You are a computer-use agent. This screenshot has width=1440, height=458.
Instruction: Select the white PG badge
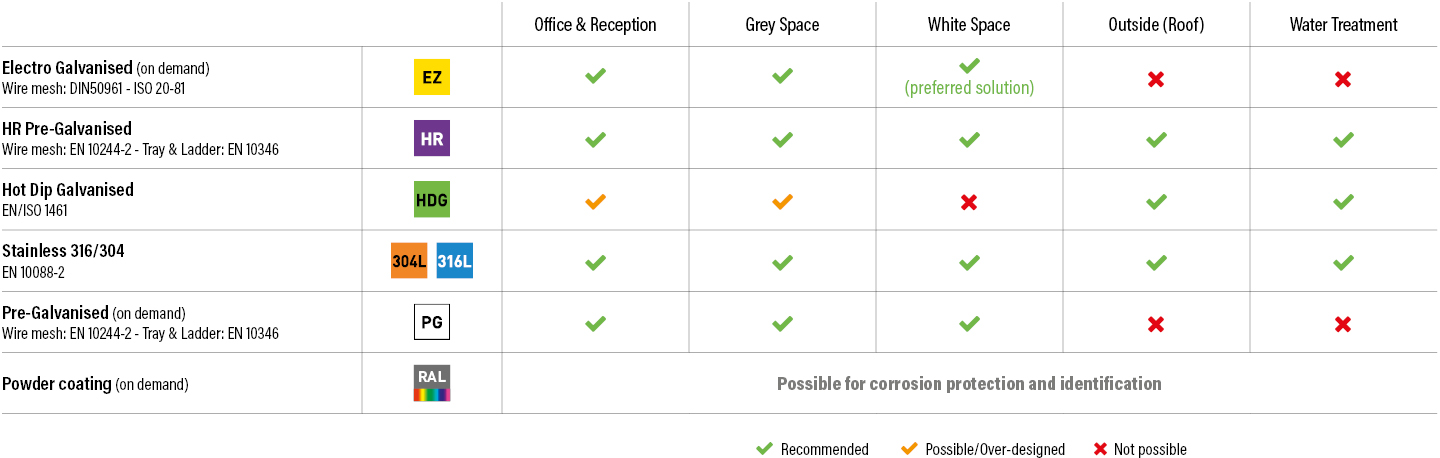432,322
